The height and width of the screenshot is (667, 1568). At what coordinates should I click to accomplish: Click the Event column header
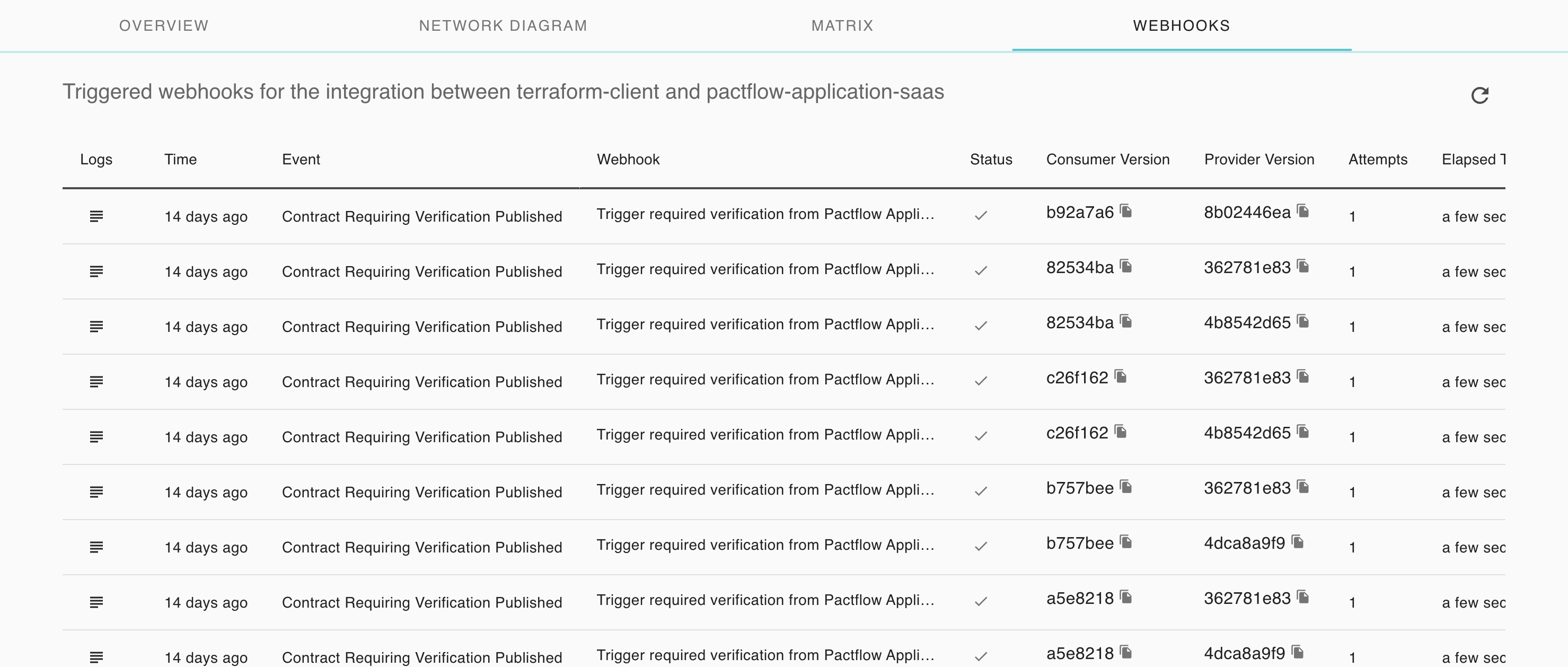pos(301,160)
